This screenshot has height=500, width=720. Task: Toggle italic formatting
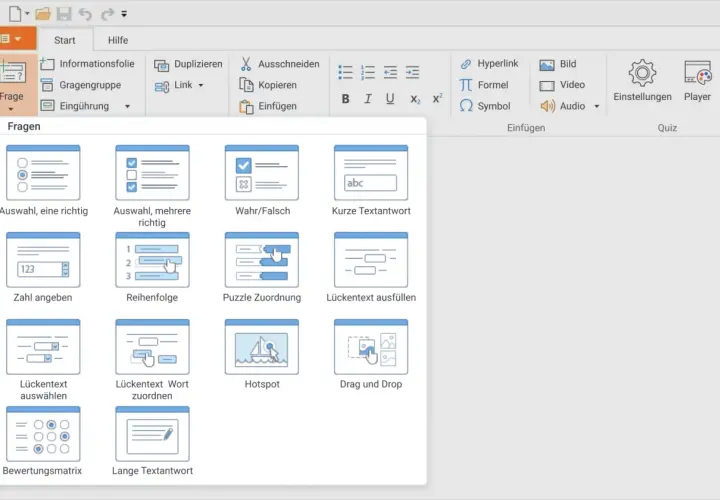click(x=368, y=99)
